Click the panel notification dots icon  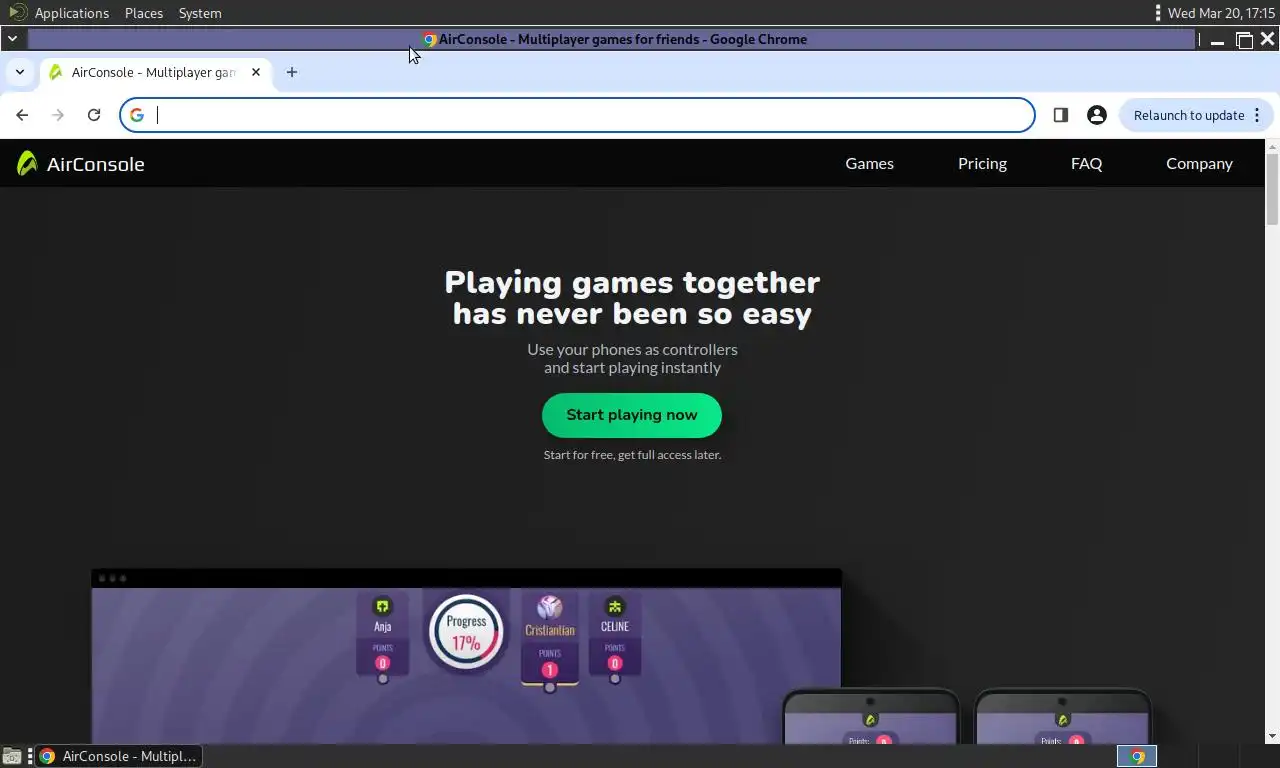(1158, 13)
